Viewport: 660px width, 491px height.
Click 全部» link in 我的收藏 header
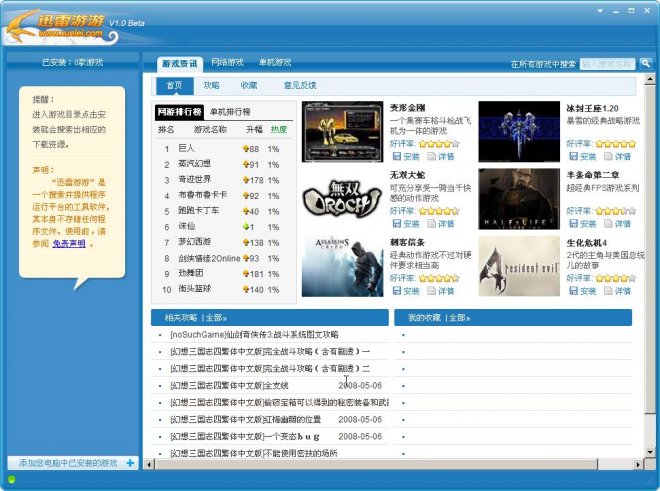459,318
